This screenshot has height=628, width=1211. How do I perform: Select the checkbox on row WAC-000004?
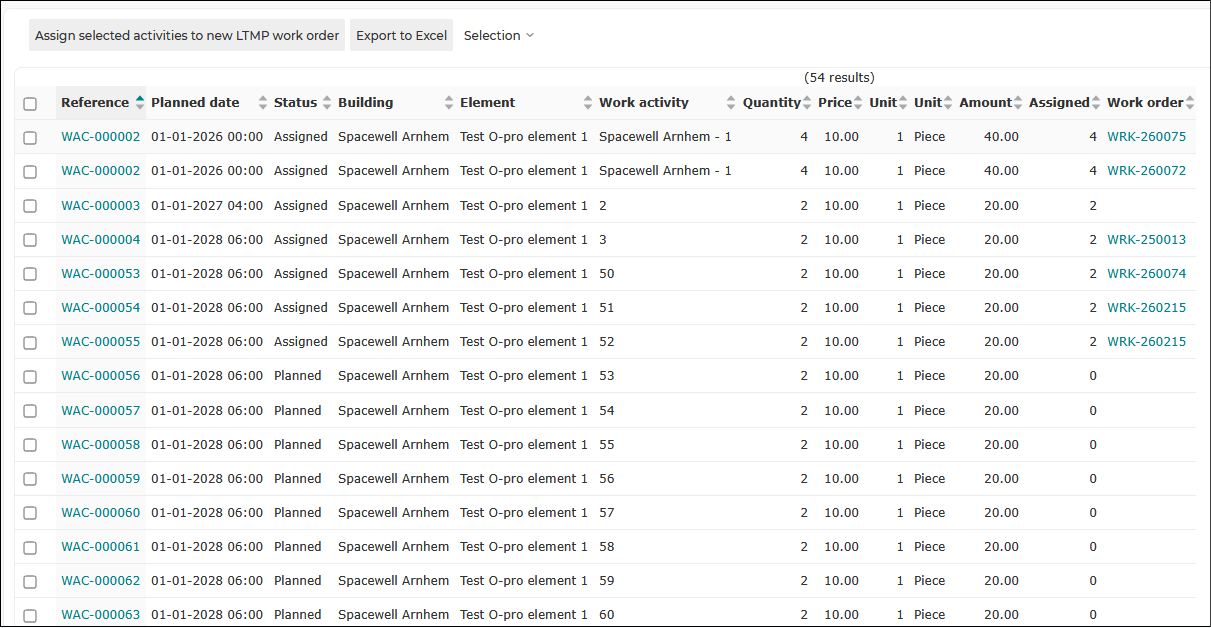point(30,240)
